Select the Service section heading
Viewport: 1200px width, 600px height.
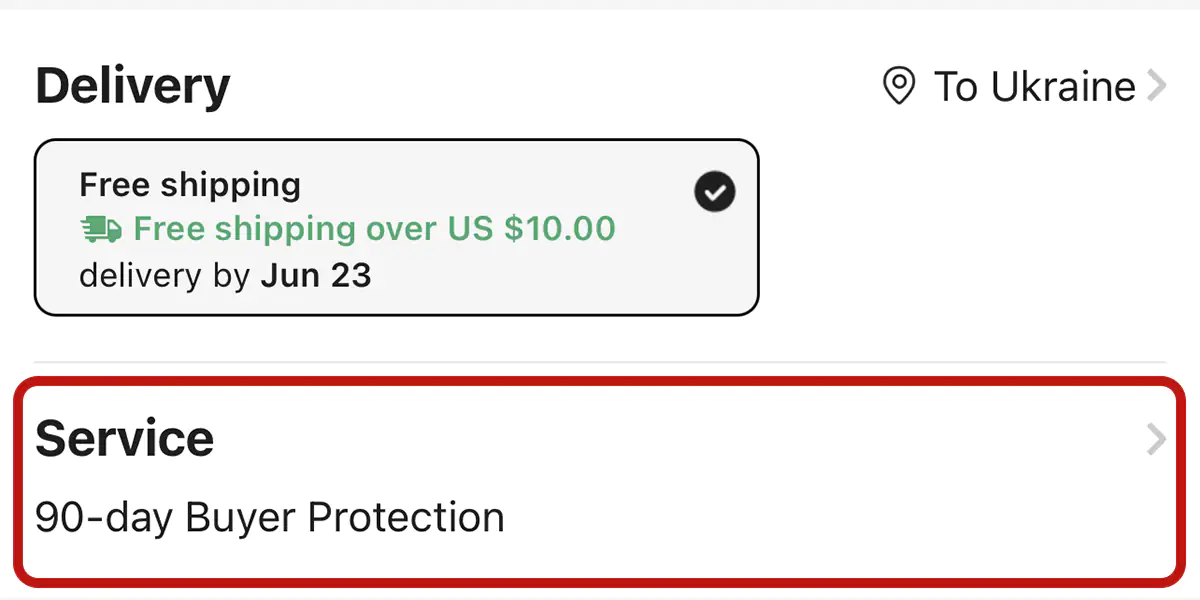coord(124,437)
